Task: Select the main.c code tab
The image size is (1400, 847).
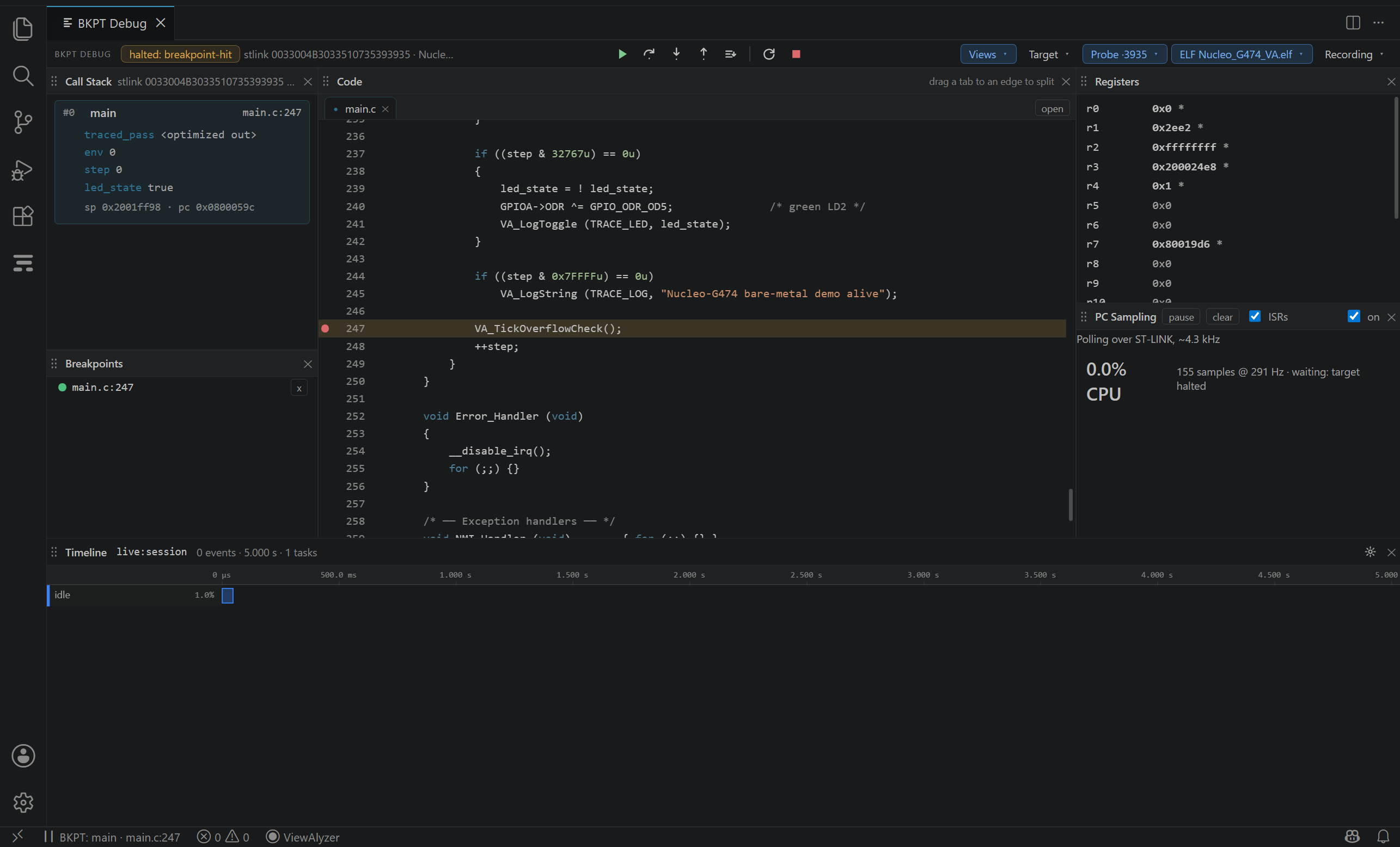Action: coord(360,108)
